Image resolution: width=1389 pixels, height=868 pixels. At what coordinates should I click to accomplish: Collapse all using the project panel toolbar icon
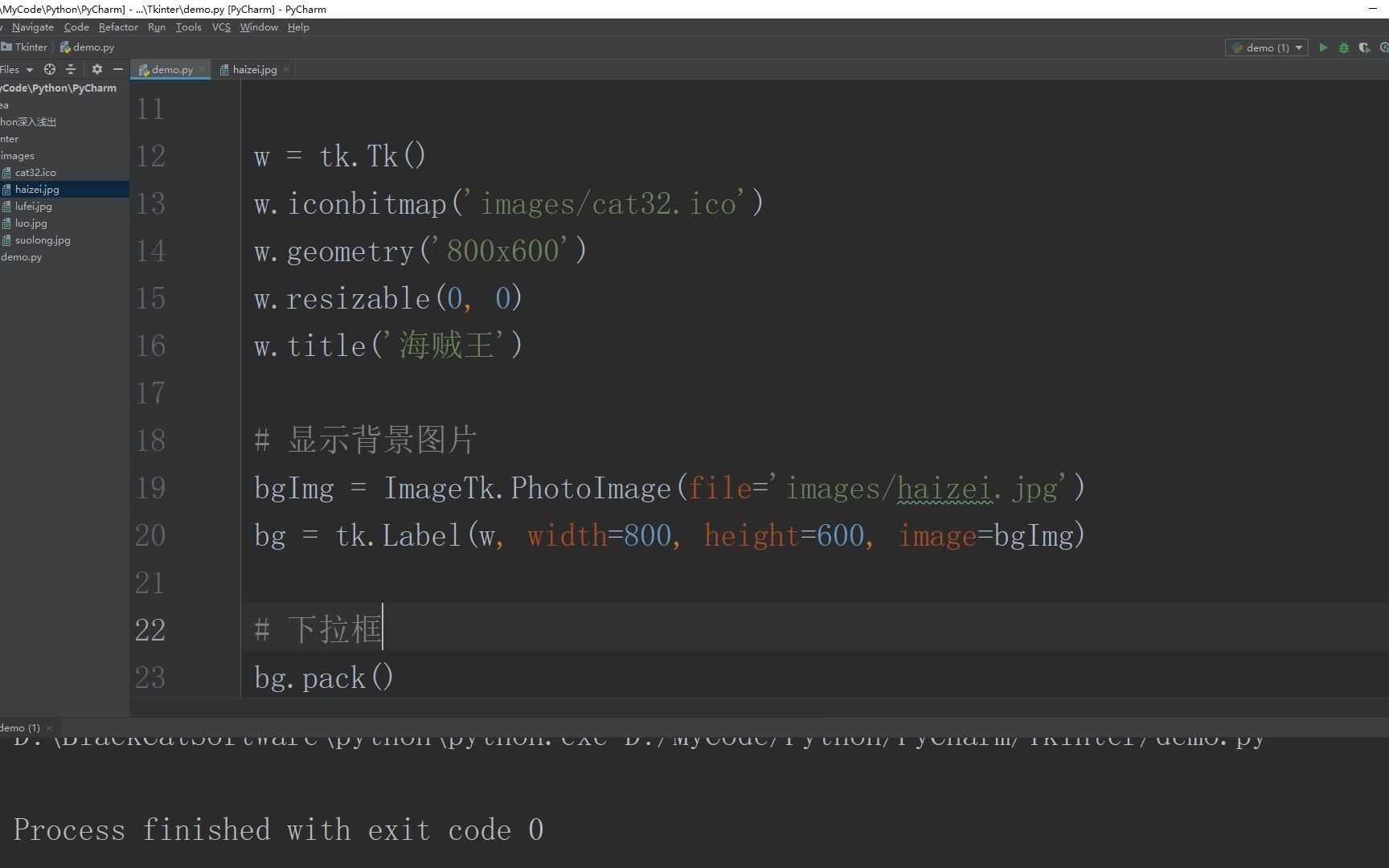click(x=71, y=69)
